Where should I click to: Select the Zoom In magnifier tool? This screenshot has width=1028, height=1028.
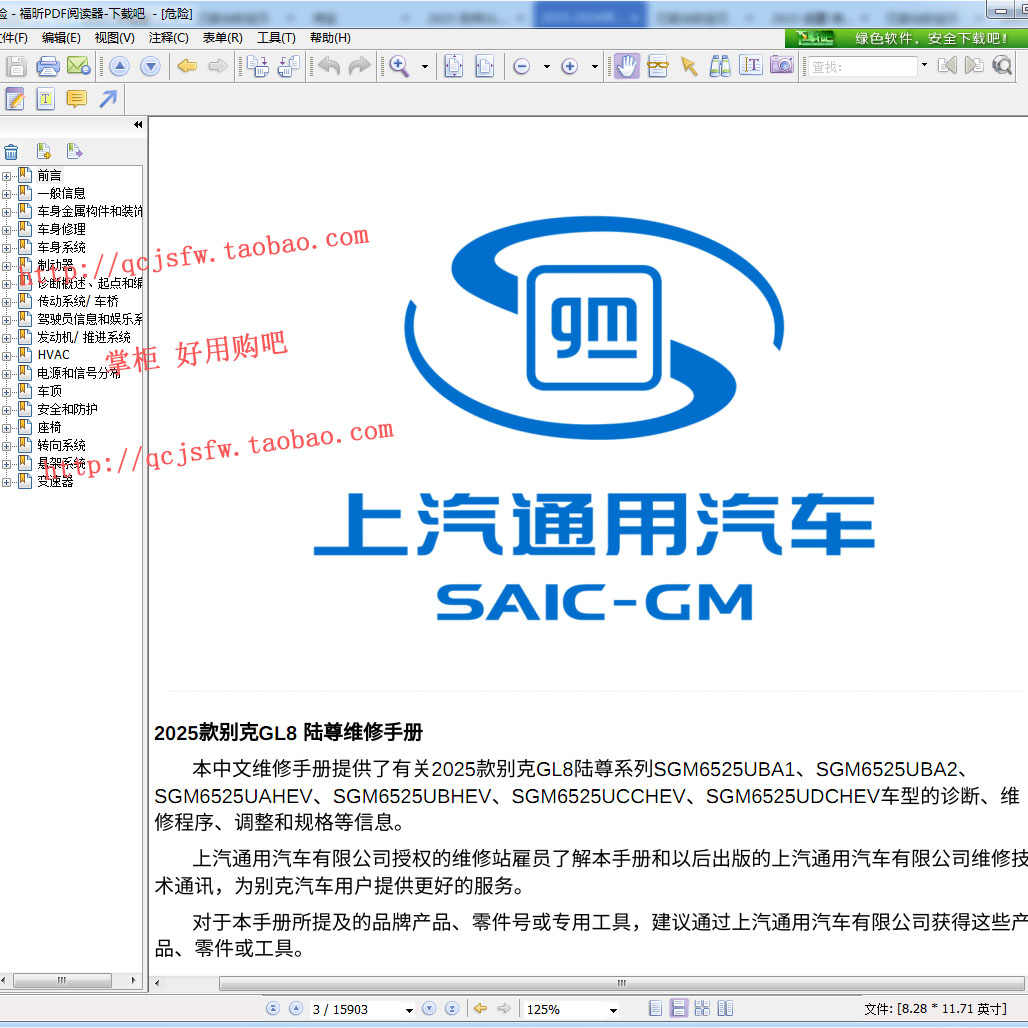(399, 66)
